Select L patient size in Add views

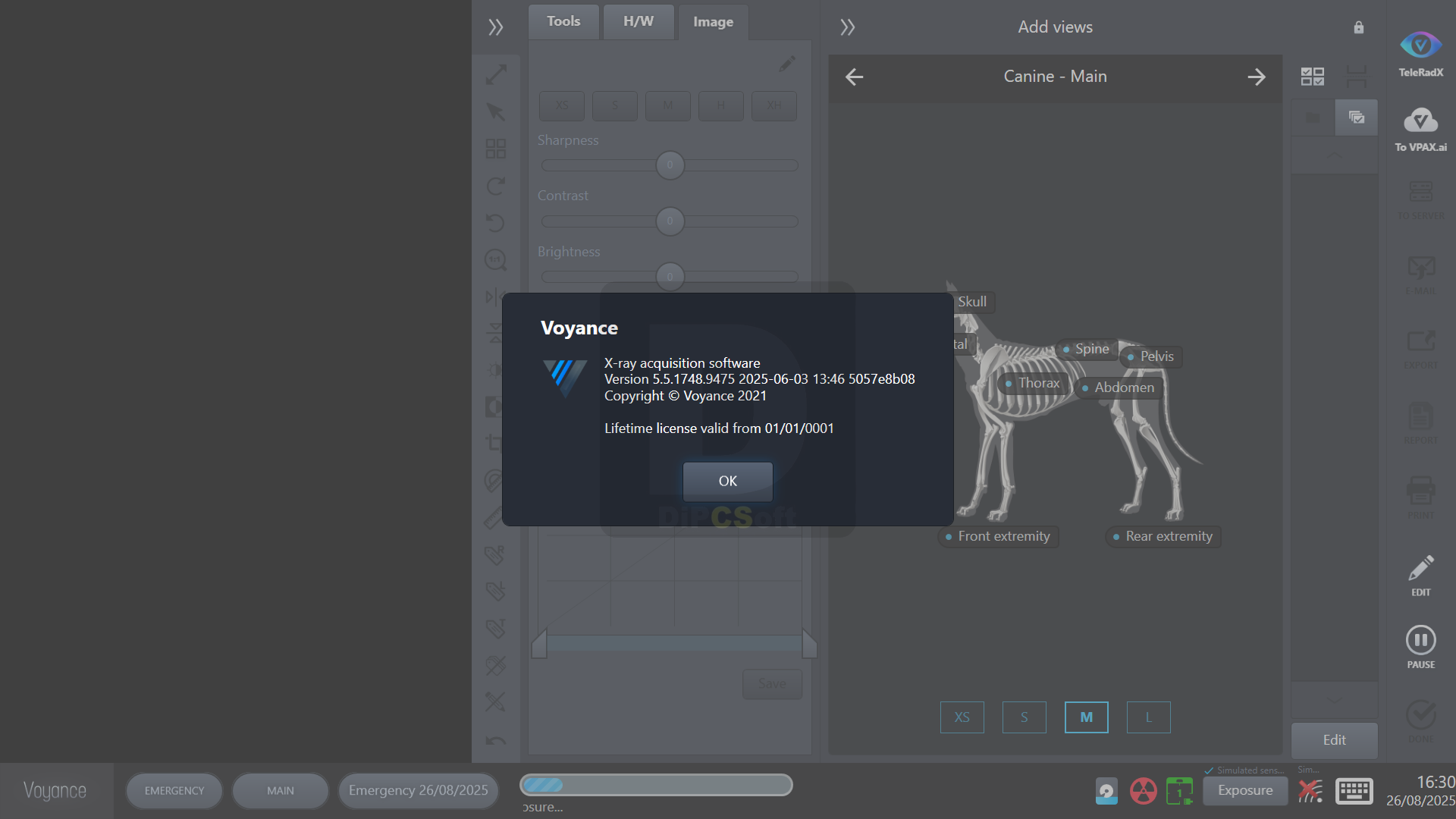click(1148, 717)
